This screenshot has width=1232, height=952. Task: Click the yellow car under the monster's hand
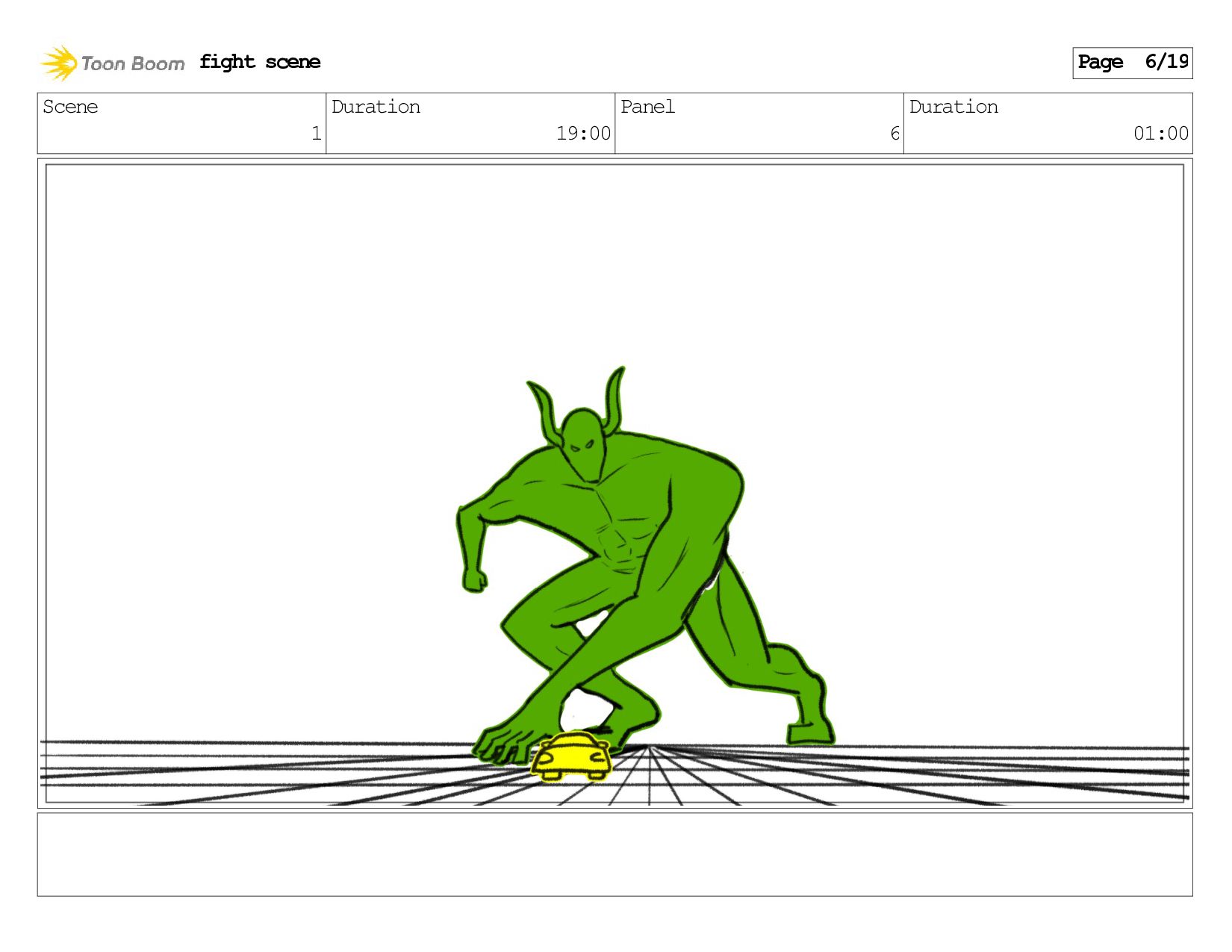coord(571,756)
